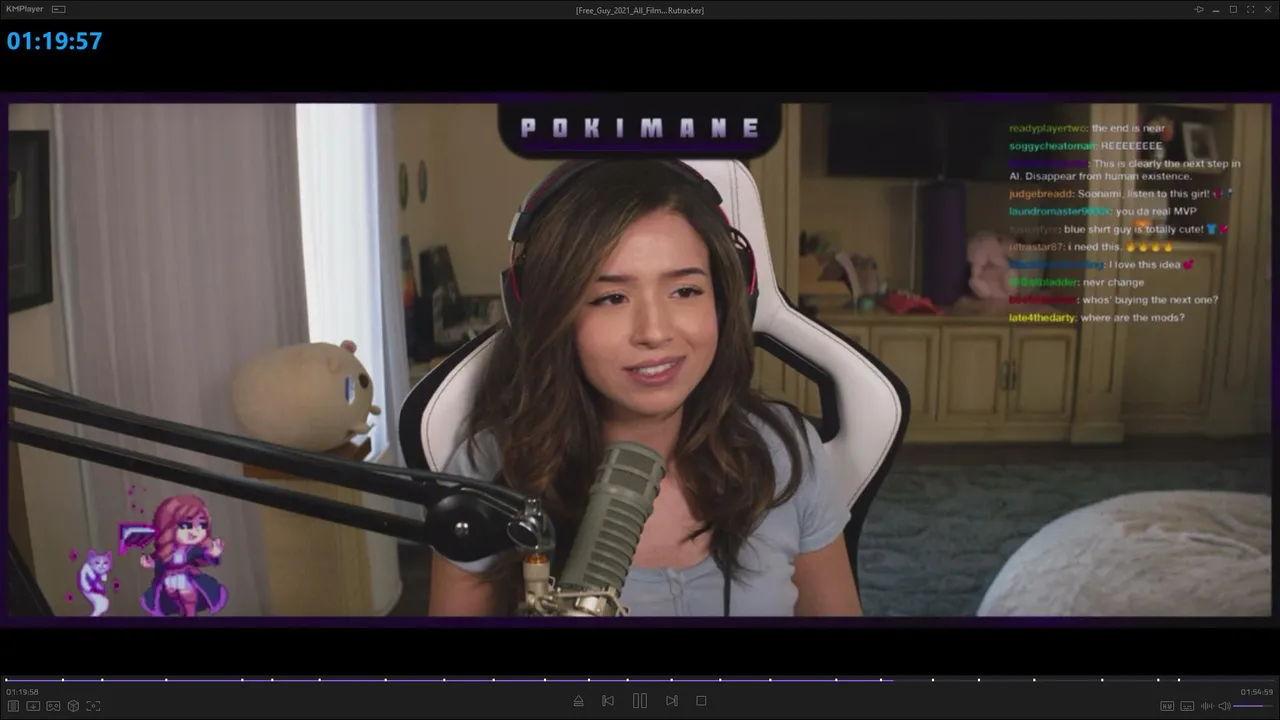Maximize the KMPlayer window
1280x720 pixels.
pyautogui.click(x=1233, y=9)
